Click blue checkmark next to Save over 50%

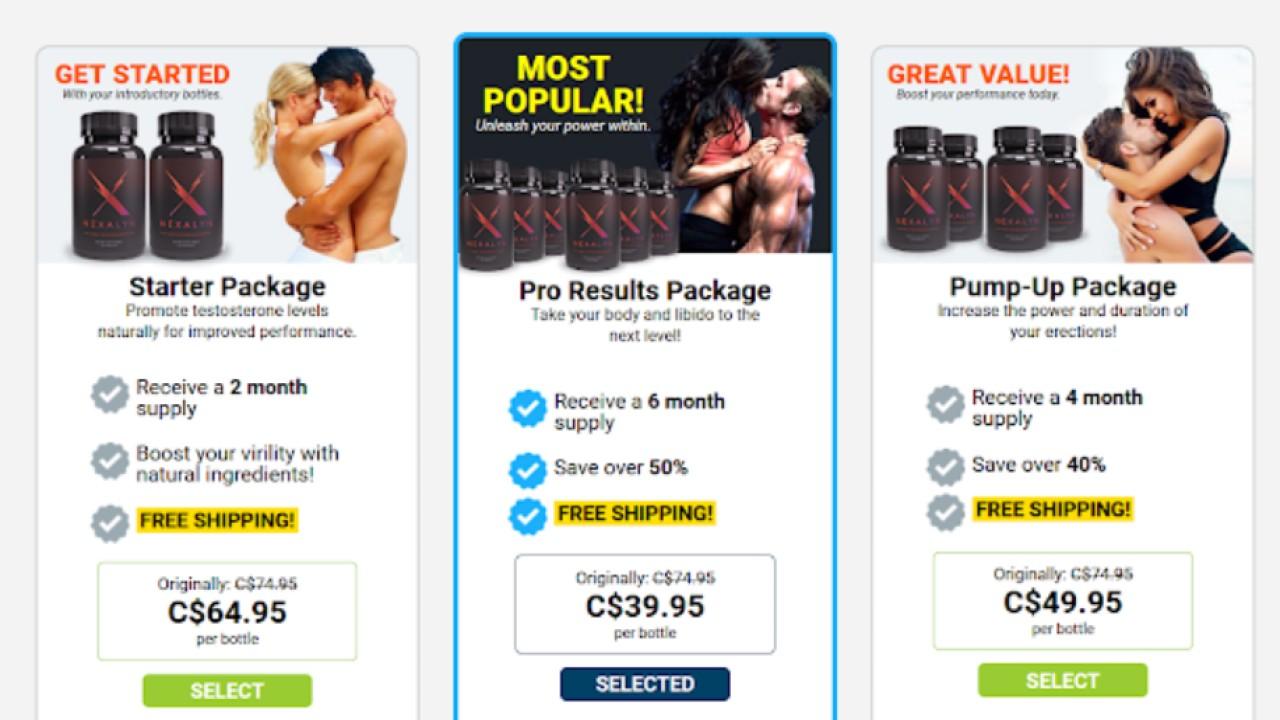click(528, 469)
